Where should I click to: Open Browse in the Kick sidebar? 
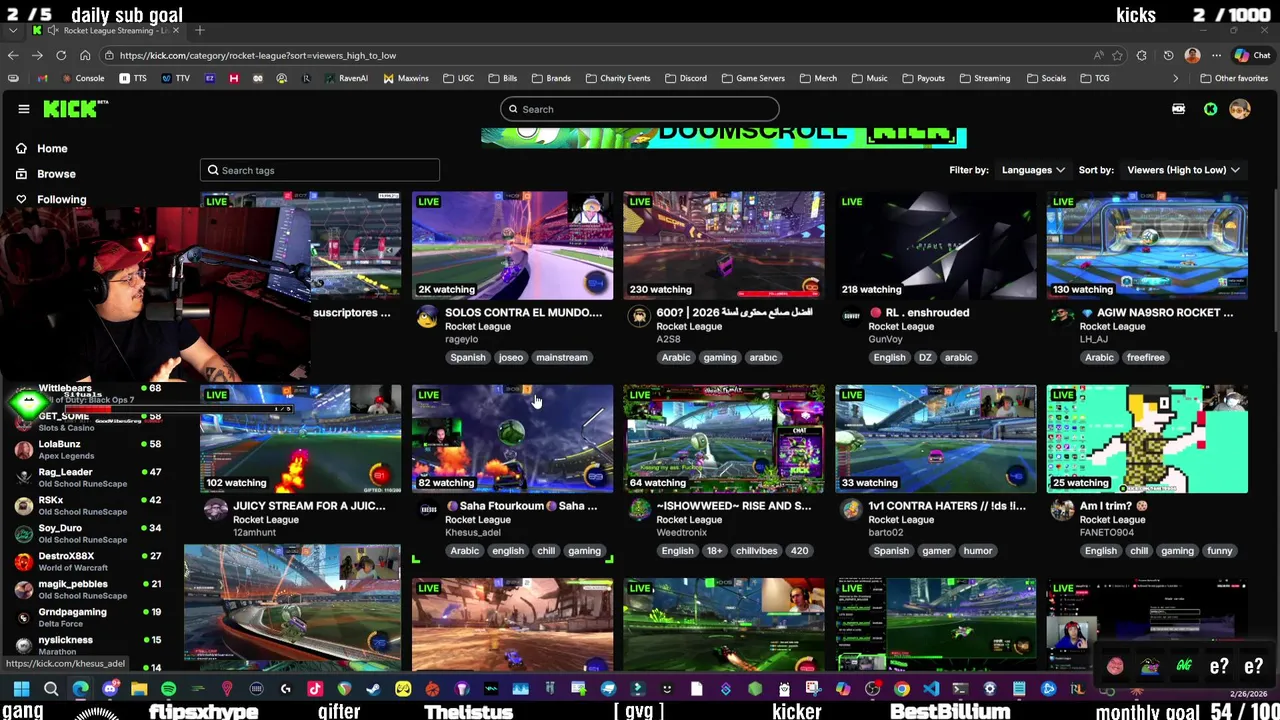[x=56, y=174]
